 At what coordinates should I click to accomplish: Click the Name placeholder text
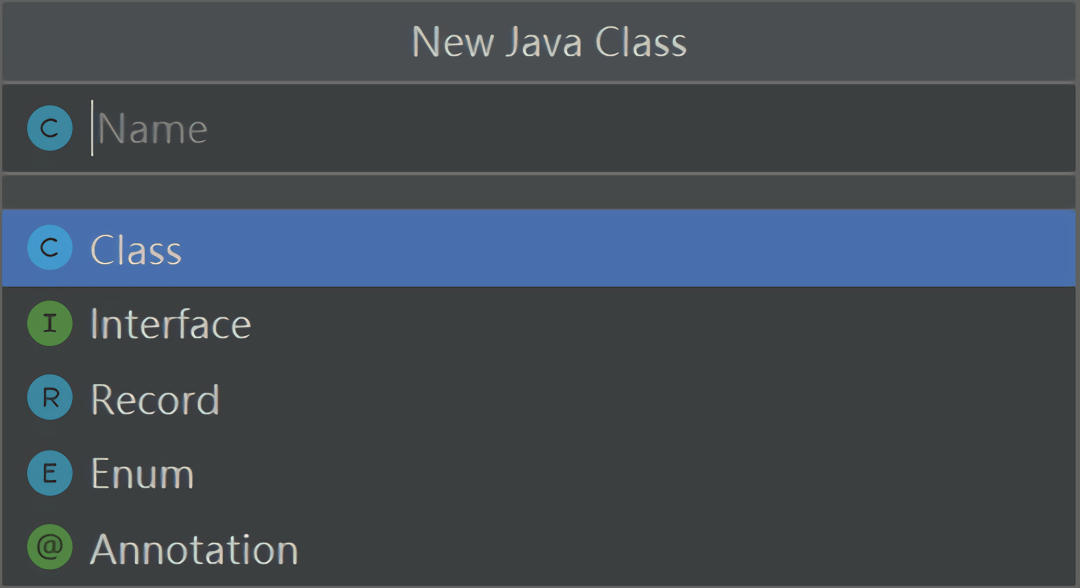[153, 129]
